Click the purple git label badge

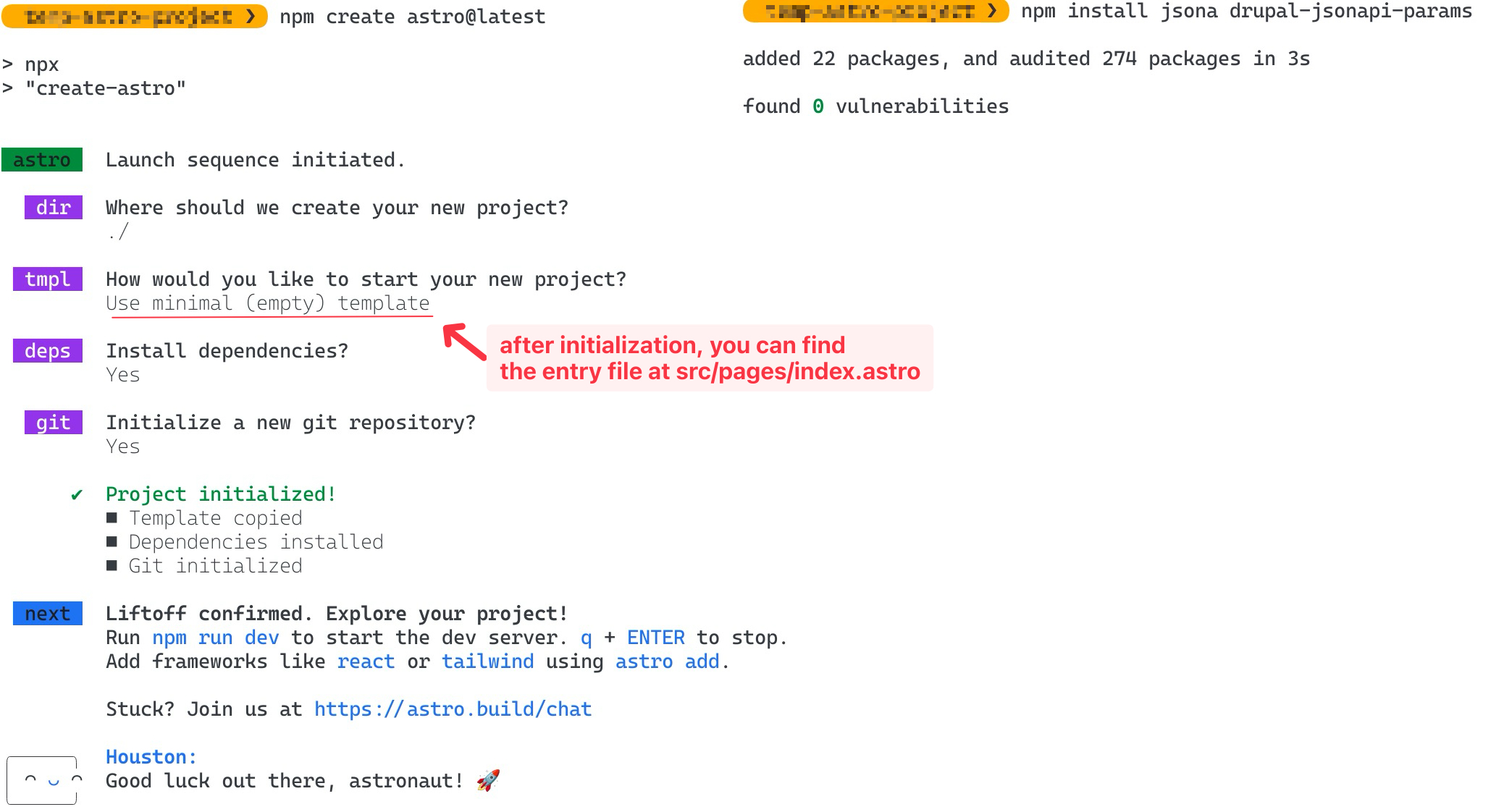click(x=54, y=423)
